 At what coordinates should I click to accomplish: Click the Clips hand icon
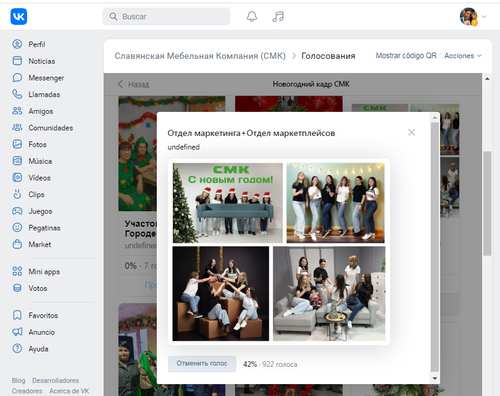(x=17, y=194)
